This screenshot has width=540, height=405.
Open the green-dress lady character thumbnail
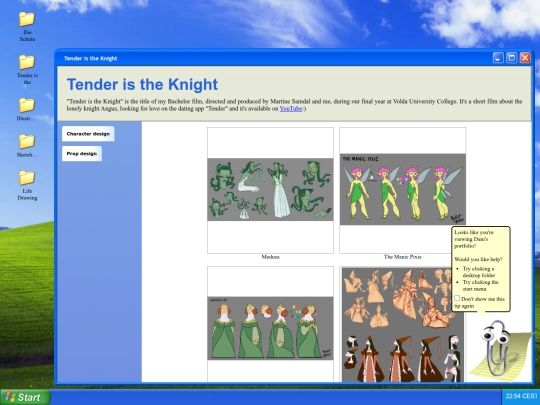[x=270, y=324]
